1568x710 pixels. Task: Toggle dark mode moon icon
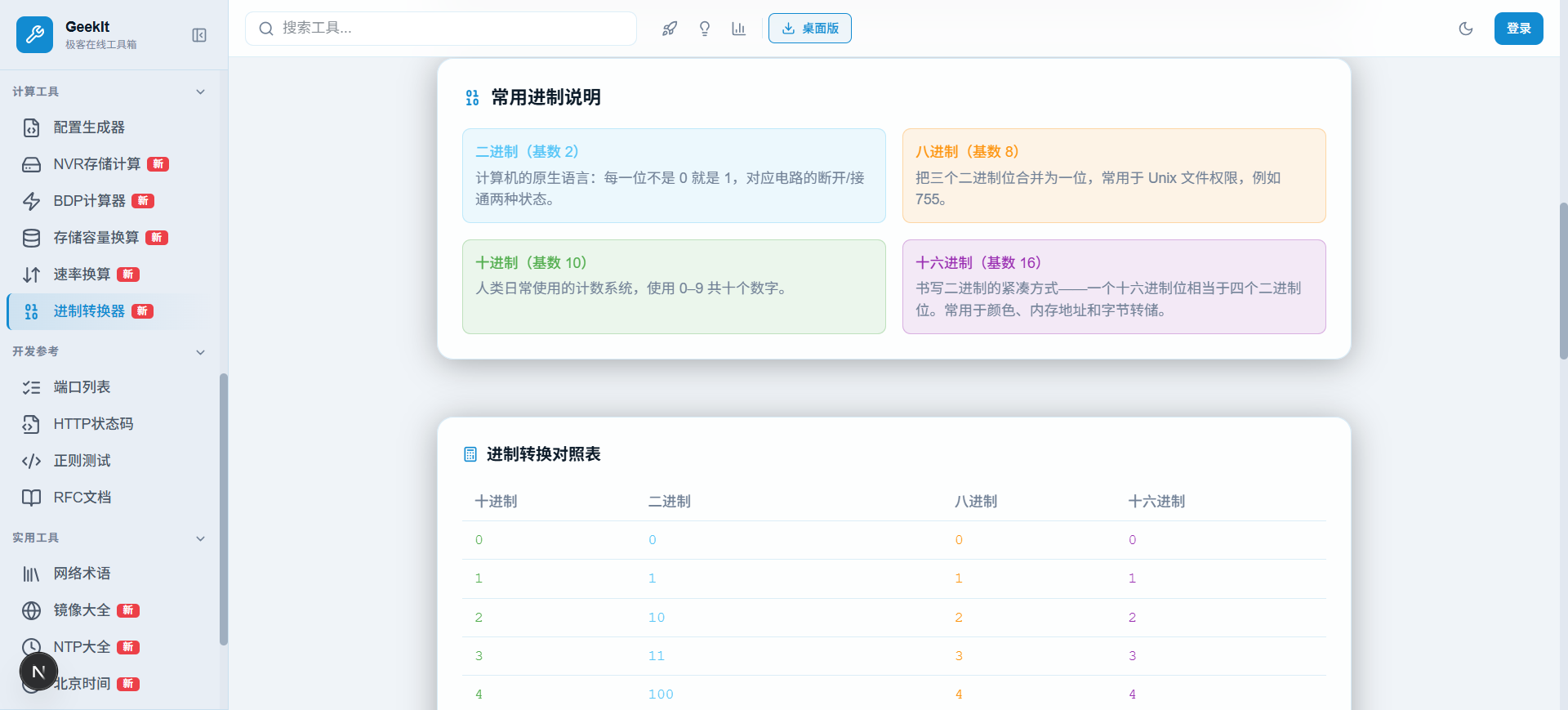click(1466, 29)
